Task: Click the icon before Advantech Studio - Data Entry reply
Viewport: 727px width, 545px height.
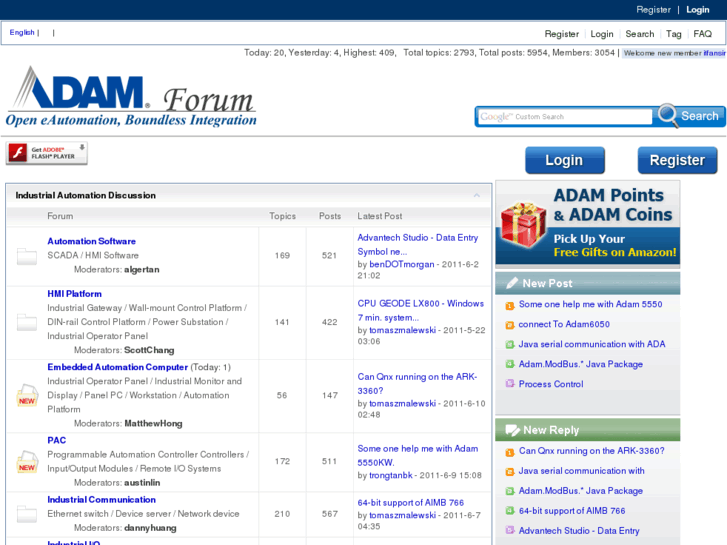Action: click(x=510, y=530)
